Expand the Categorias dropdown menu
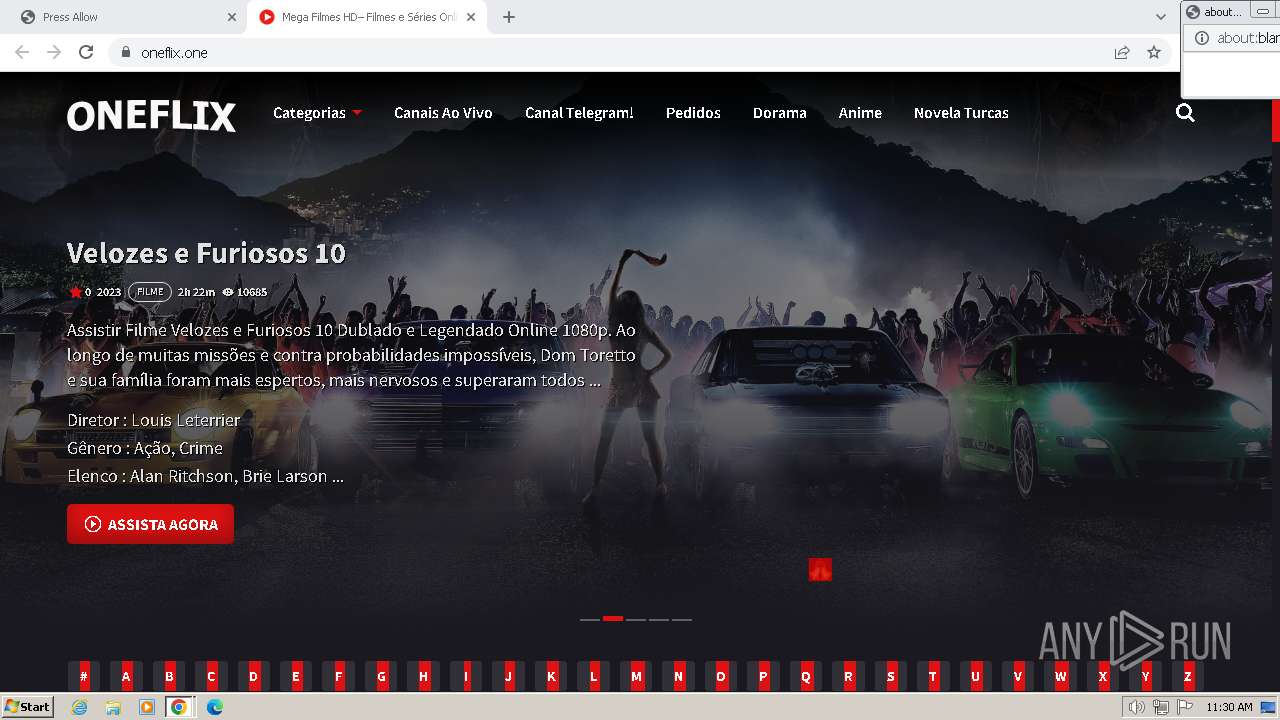The height and width of the screenshot is (720, 1280). point(317,113)
